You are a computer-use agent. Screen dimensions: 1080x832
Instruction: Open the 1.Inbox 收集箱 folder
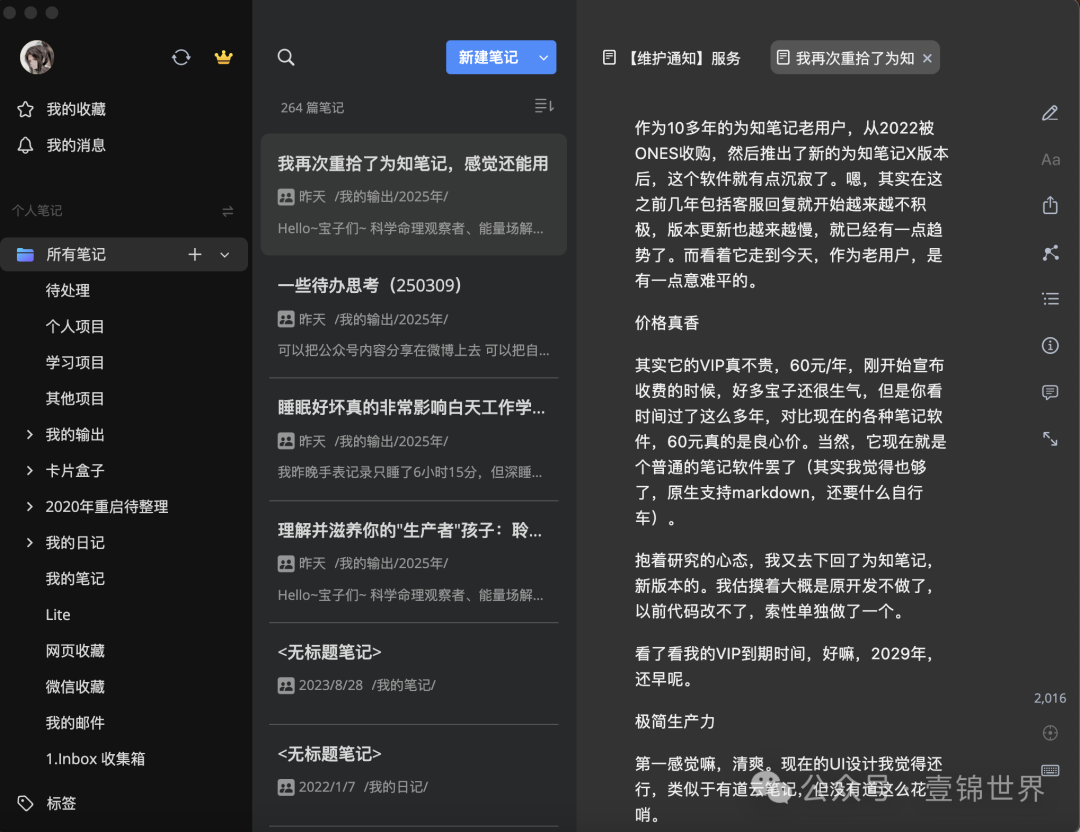point(95,758)
